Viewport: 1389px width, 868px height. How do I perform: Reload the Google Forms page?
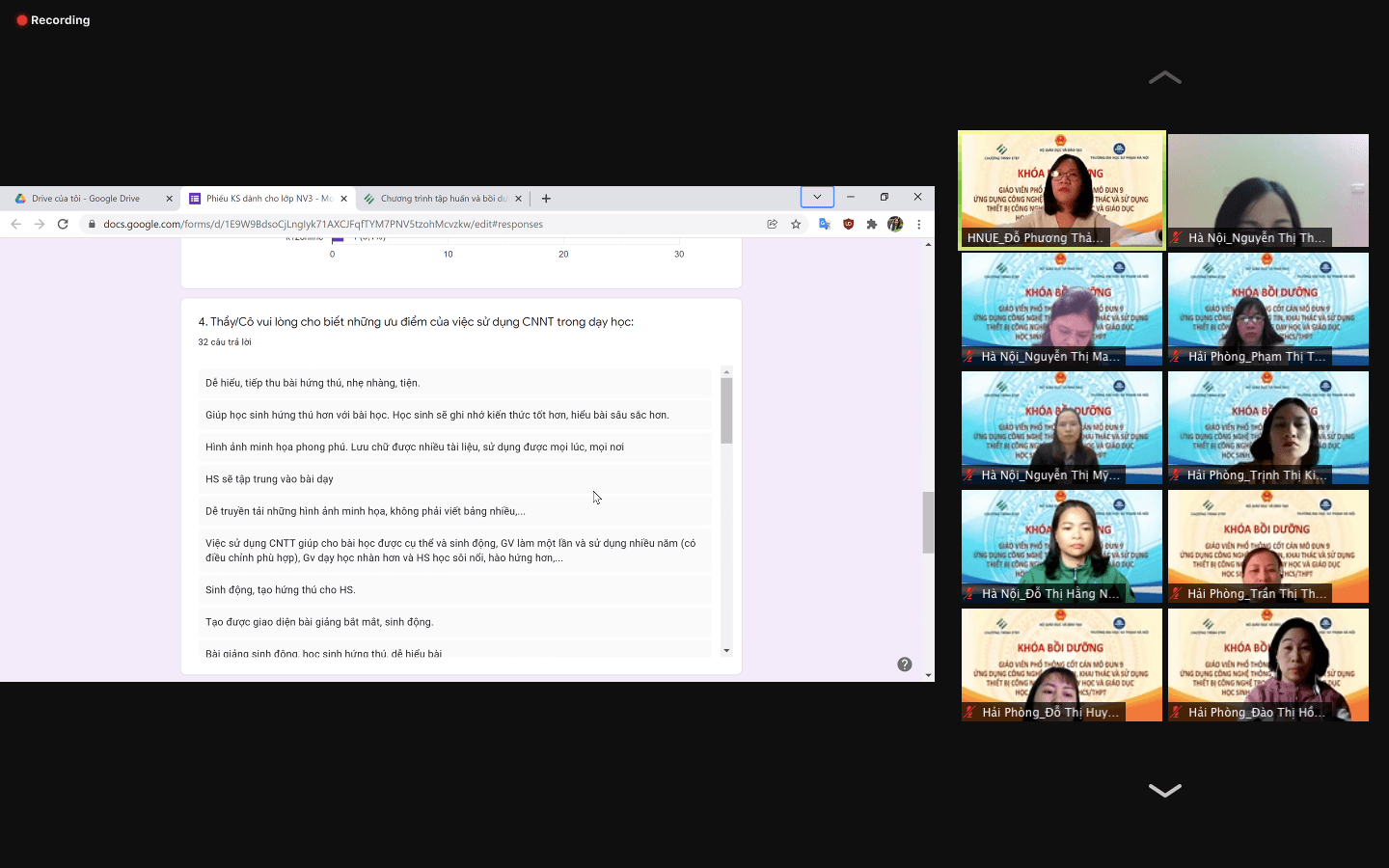coord(63,224)
